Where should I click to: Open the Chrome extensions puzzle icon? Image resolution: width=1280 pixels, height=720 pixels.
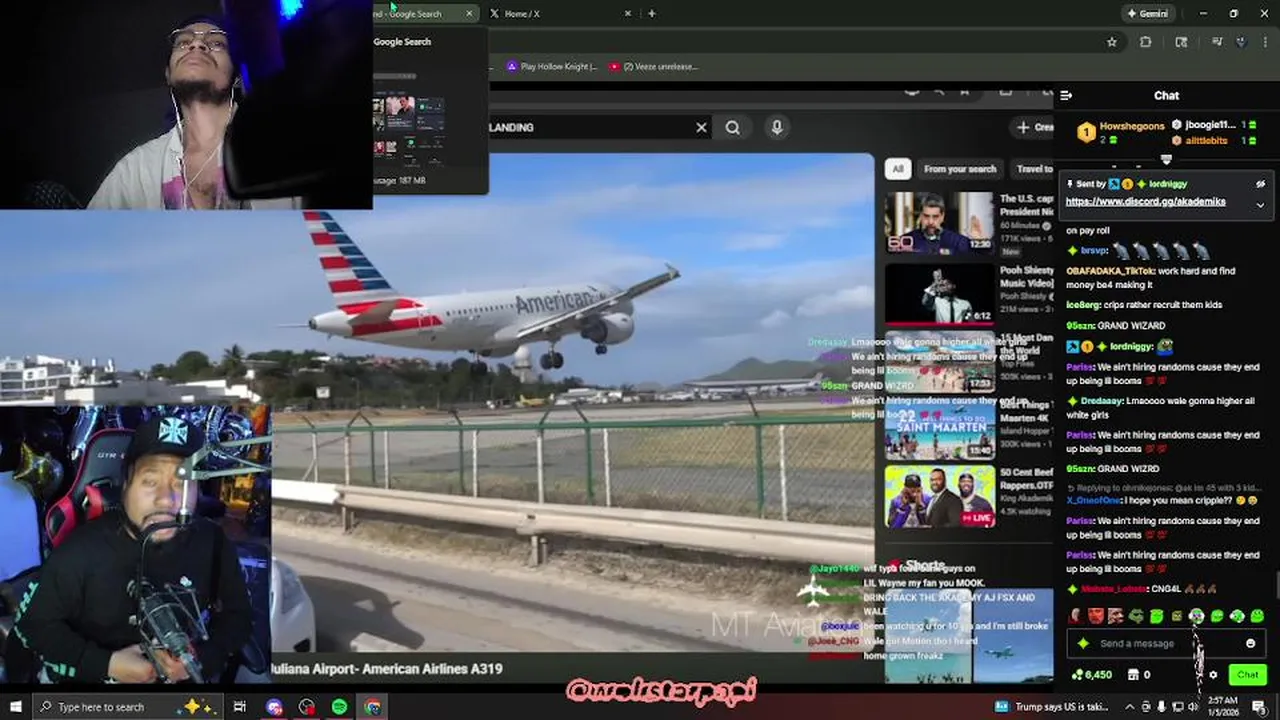pyautogui.click(x=1146, y=42)
